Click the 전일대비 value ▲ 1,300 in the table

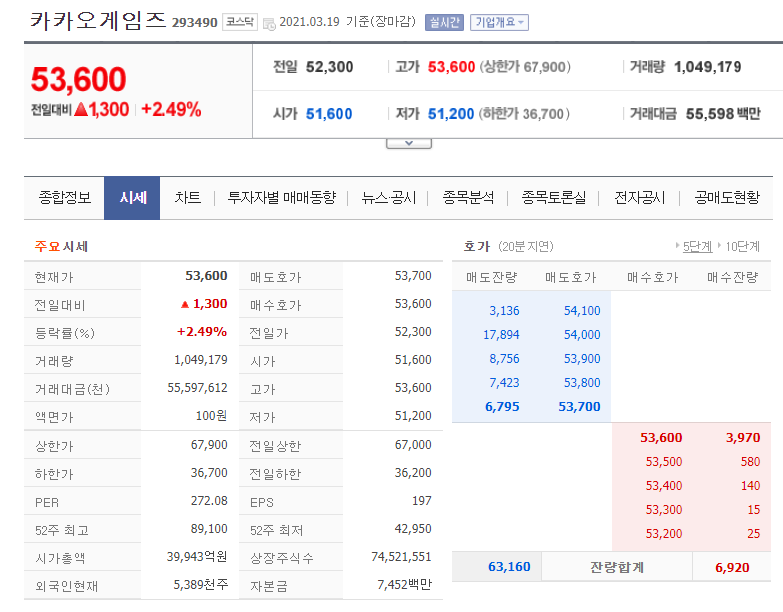pyautogui.click(x=204, y=304)
